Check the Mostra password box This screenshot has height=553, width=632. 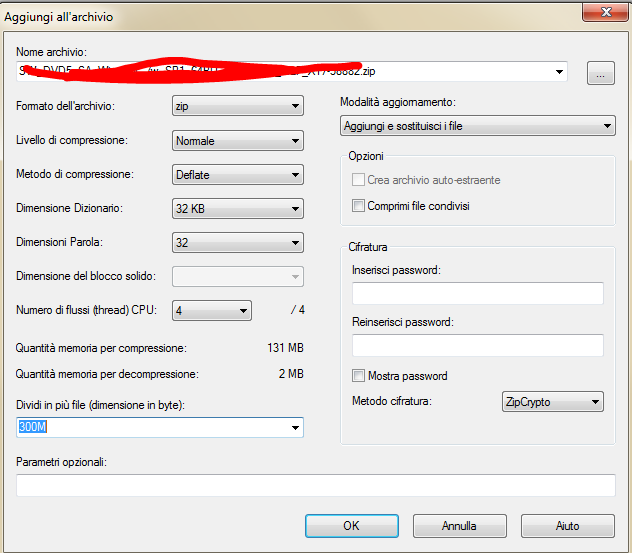point(358,376)
